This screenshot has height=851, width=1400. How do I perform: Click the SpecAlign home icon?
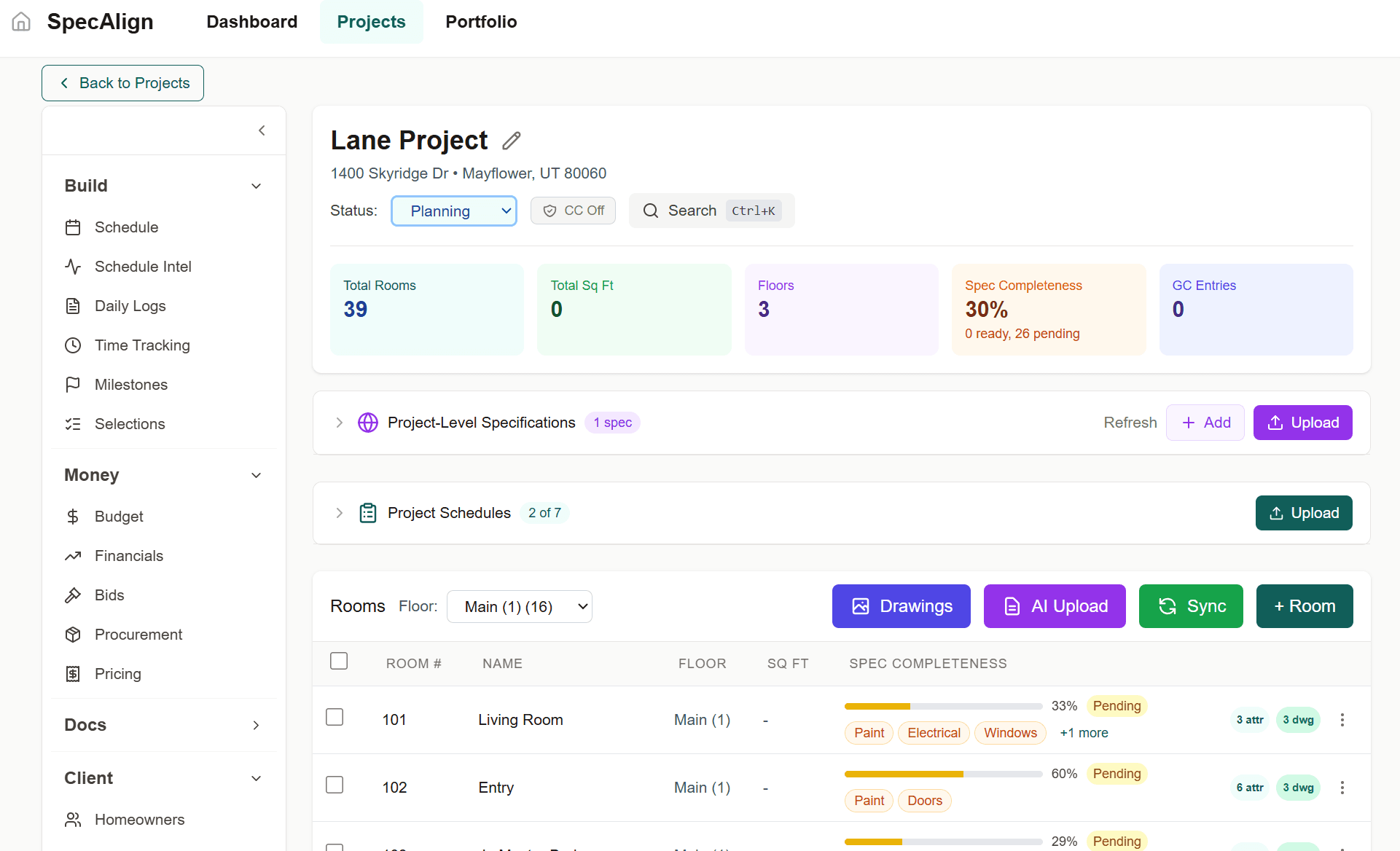coord(21,22)
